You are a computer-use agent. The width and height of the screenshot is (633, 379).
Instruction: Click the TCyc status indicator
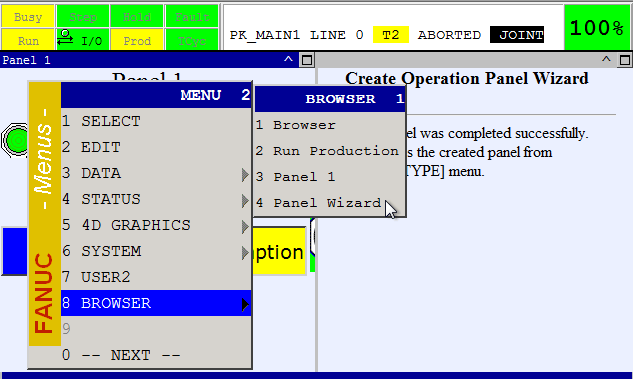point(192,40)
